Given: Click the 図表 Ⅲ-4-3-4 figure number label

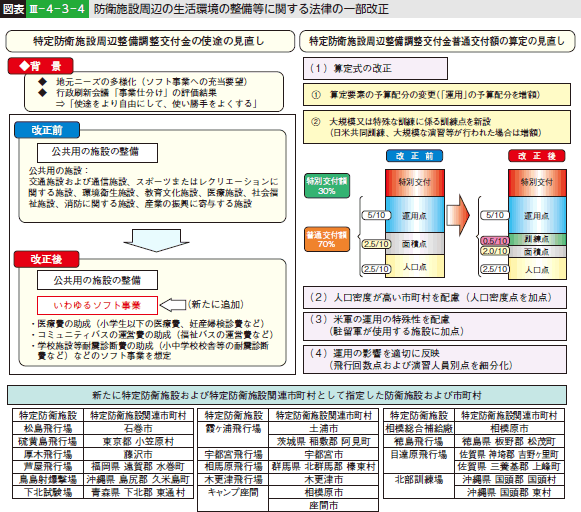Looking at the screenshot, I should point(44,9).
